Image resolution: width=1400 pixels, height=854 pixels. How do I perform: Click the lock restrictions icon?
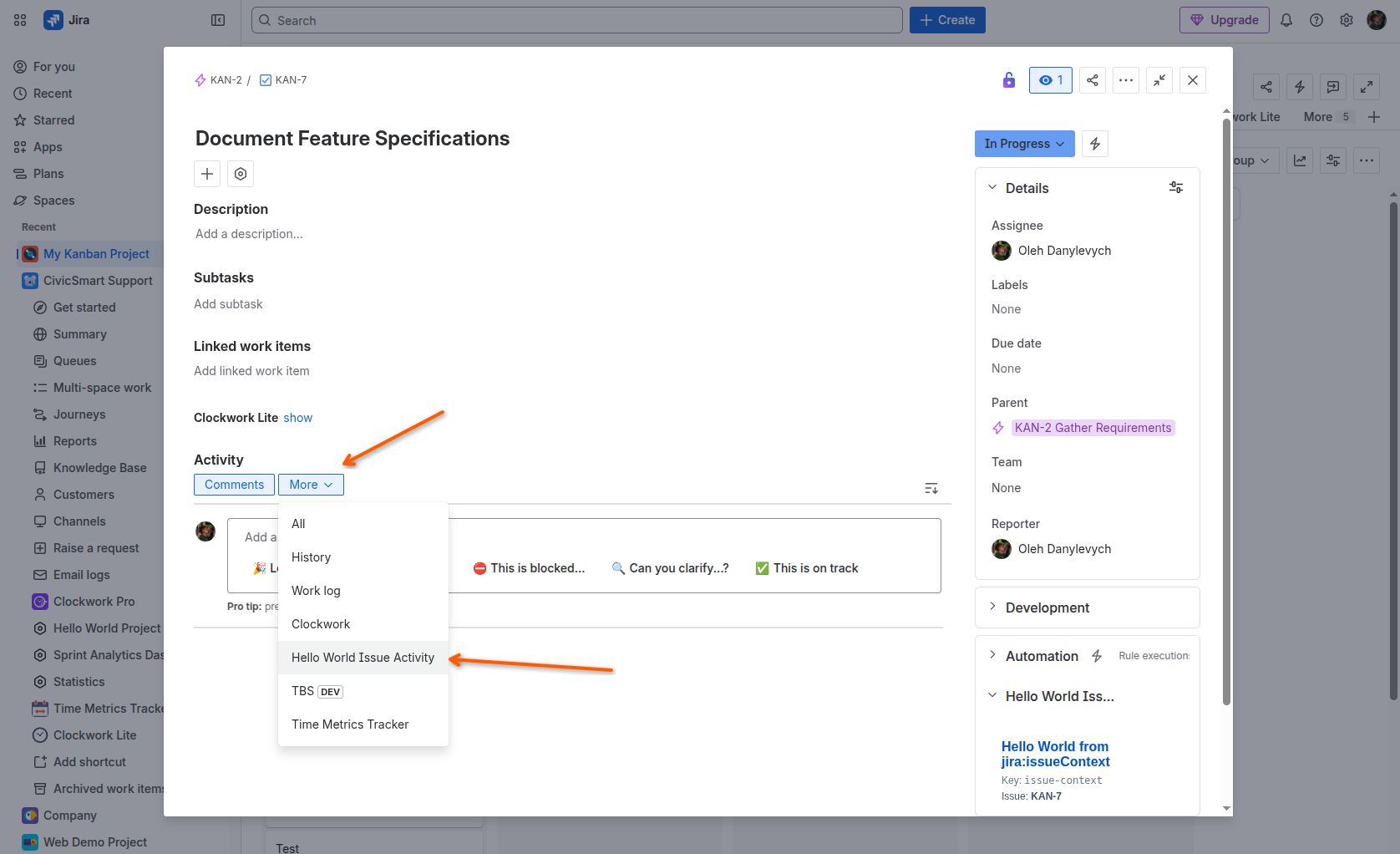click(x=1009, y=80)
